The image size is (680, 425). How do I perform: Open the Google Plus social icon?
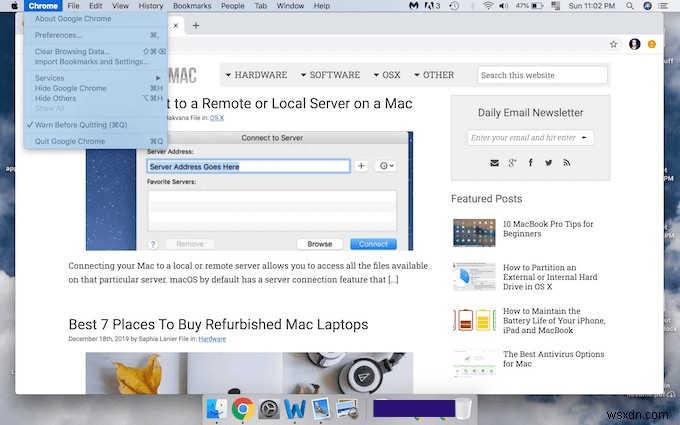pyautogui.click(x=512, y=163)
